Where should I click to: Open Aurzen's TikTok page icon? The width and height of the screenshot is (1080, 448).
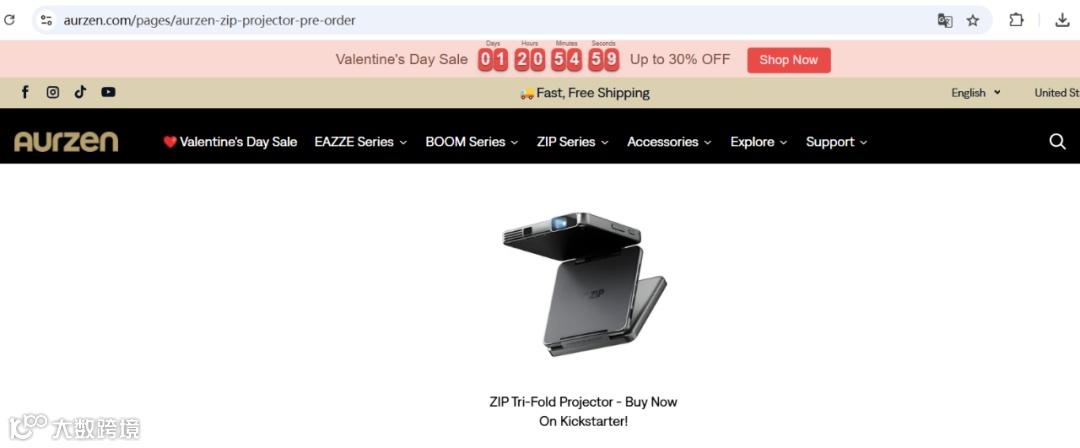pyautogui.click(x=81, y=92)
